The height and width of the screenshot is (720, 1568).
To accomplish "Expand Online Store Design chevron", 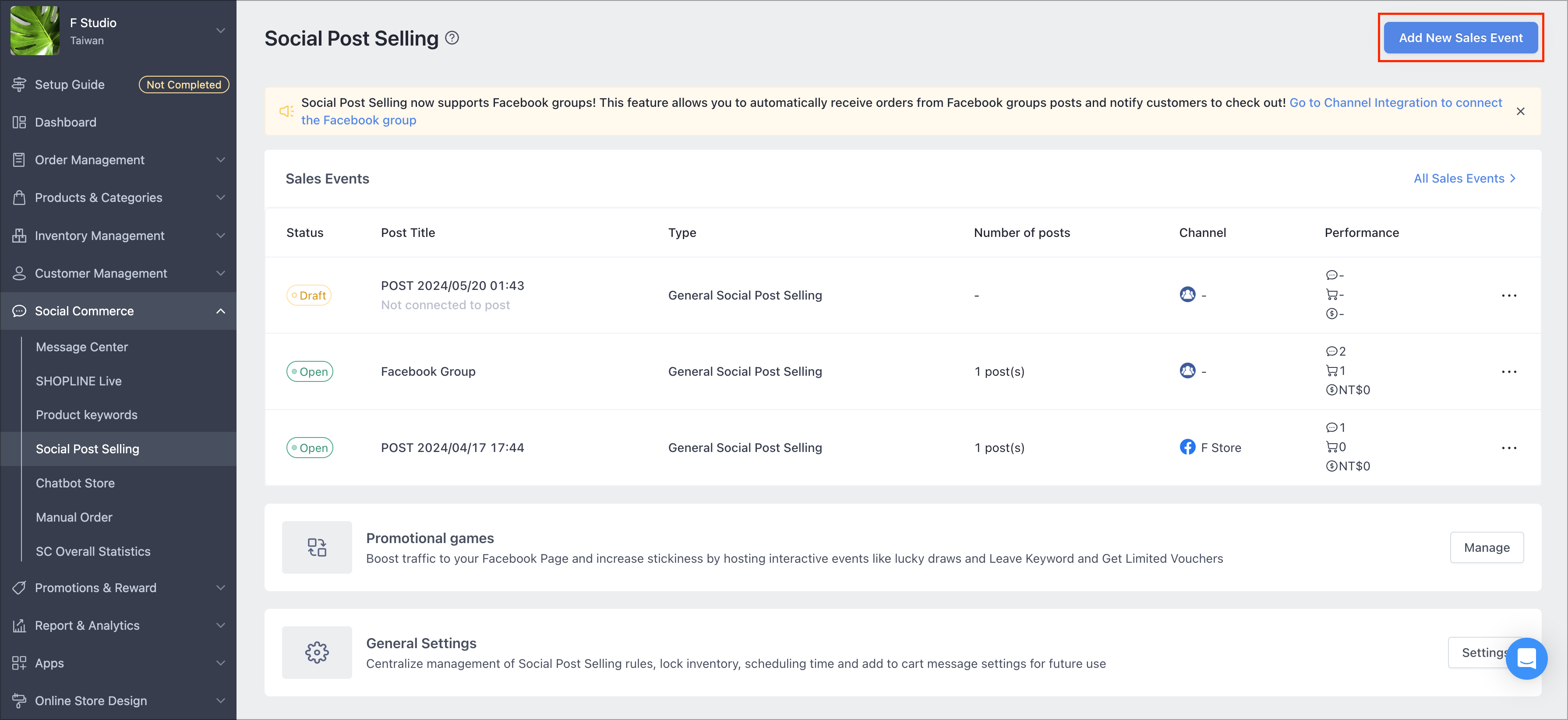I will tap(220, 701).
